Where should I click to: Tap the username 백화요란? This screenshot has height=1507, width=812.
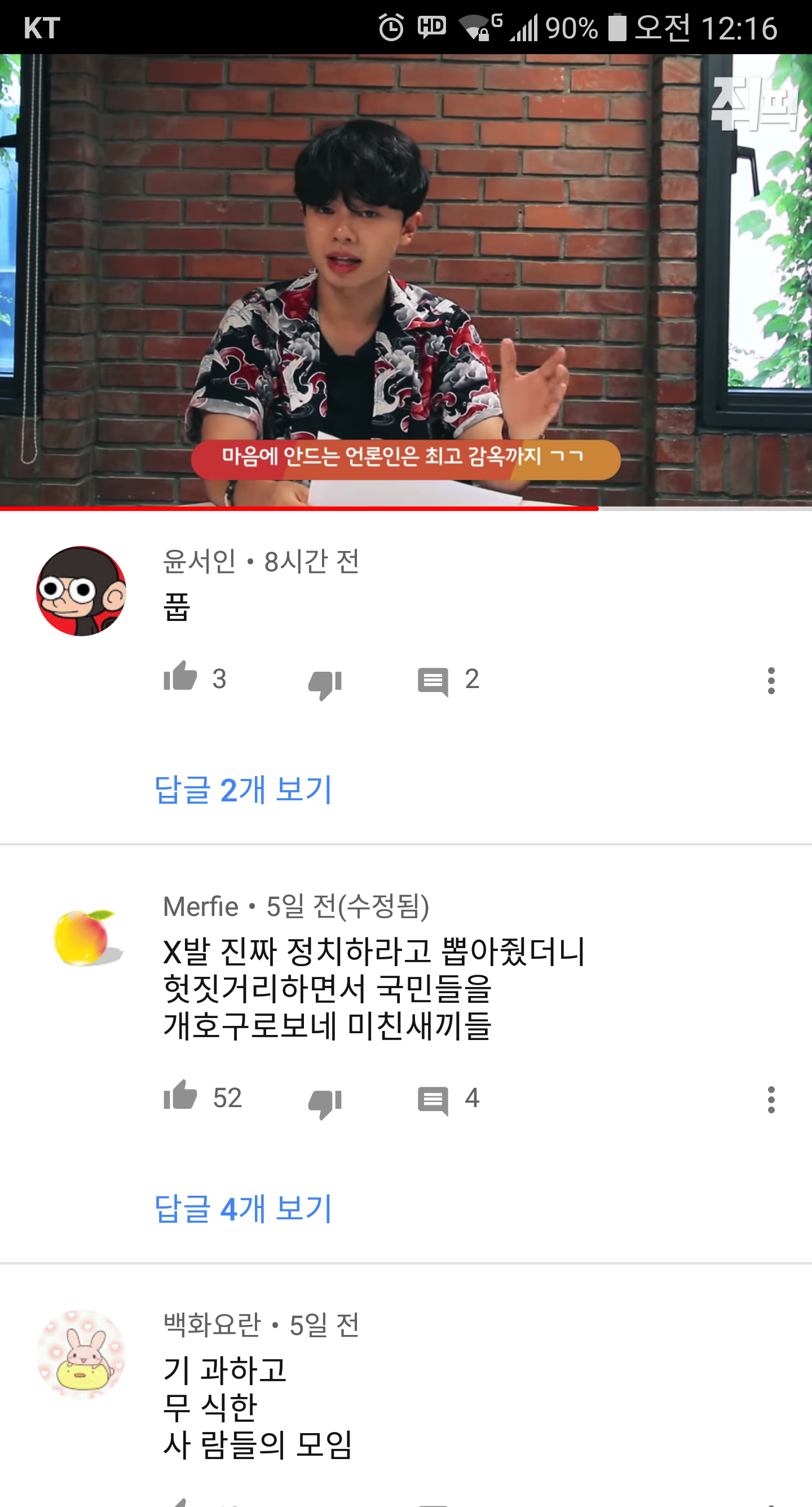212,1324
